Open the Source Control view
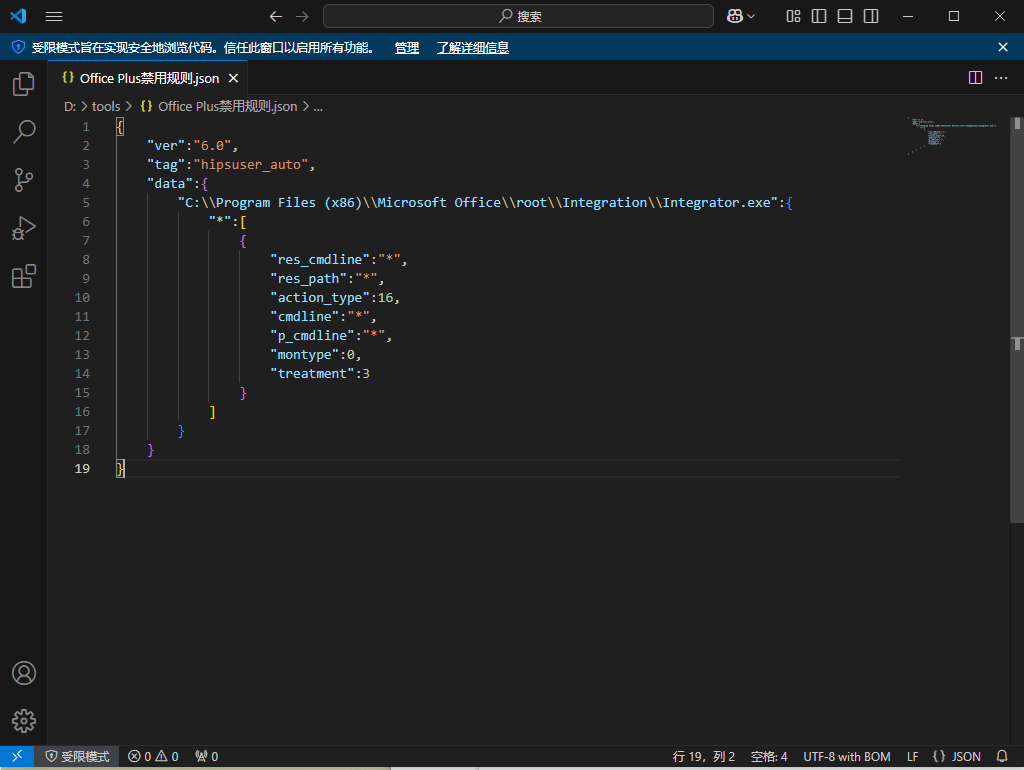Viewport: 1024px width, 770px height. coord(24,180)
